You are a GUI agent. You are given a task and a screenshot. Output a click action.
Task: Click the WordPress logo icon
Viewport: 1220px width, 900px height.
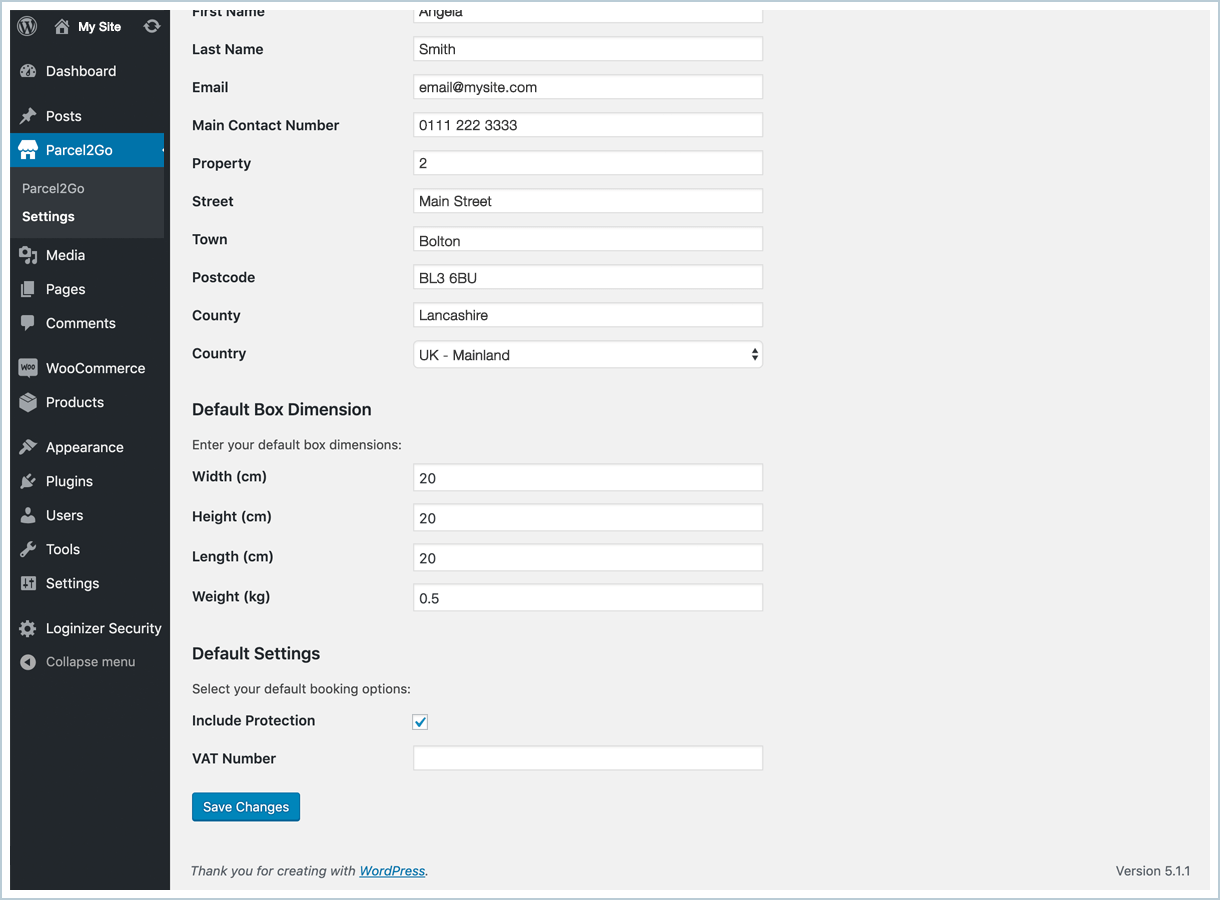point(27,27)
